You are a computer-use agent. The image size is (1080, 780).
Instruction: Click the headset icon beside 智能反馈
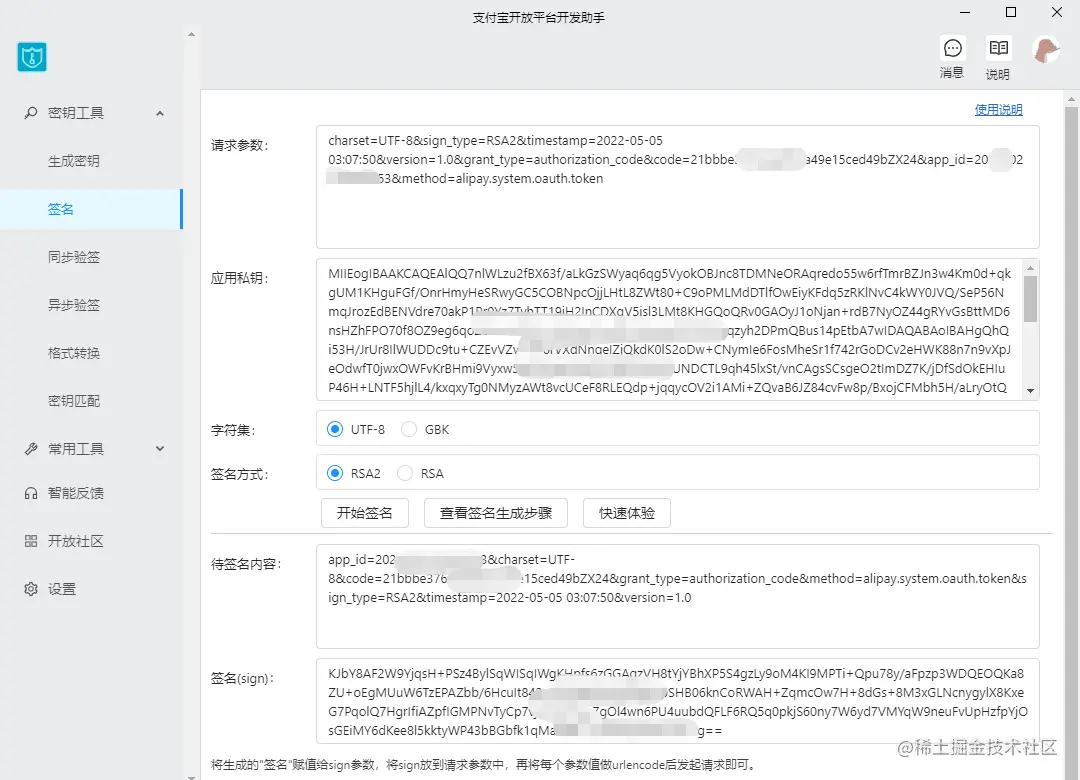[x=30, y=493]
